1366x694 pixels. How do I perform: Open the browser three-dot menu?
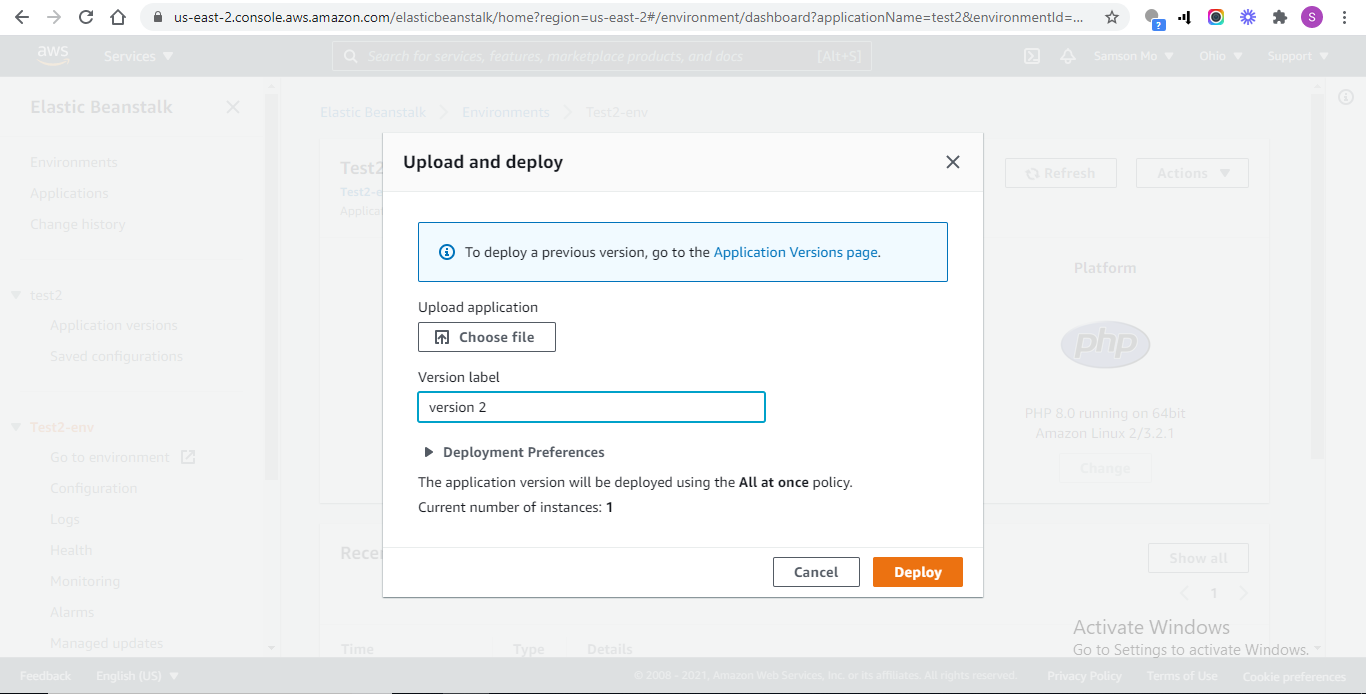(x=1345, y=17)
